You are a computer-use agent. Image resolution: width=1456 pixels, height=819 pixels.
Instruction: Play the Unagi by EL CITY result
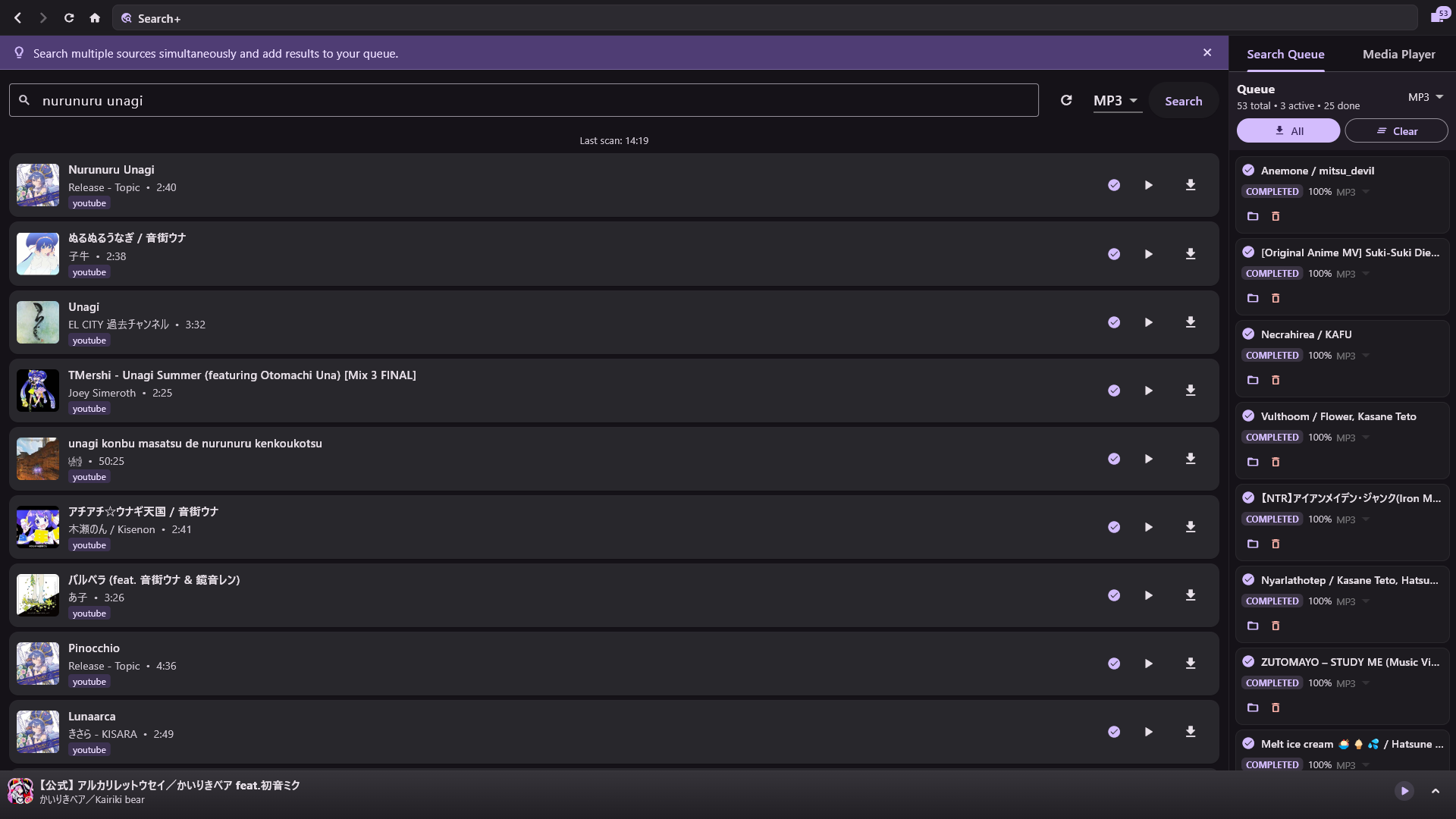coord(1148,322)
